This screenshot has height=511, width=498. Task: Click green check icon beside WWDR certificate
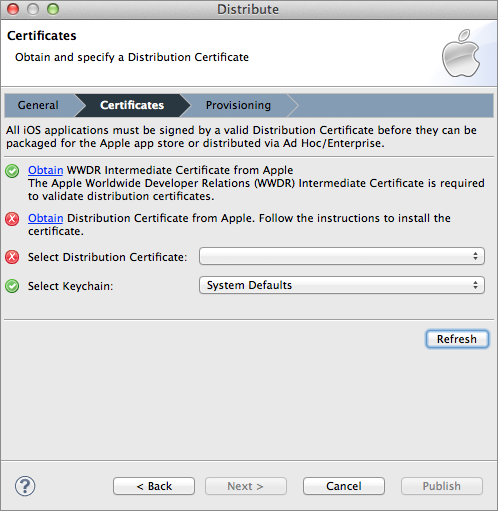tap(12, 171)
